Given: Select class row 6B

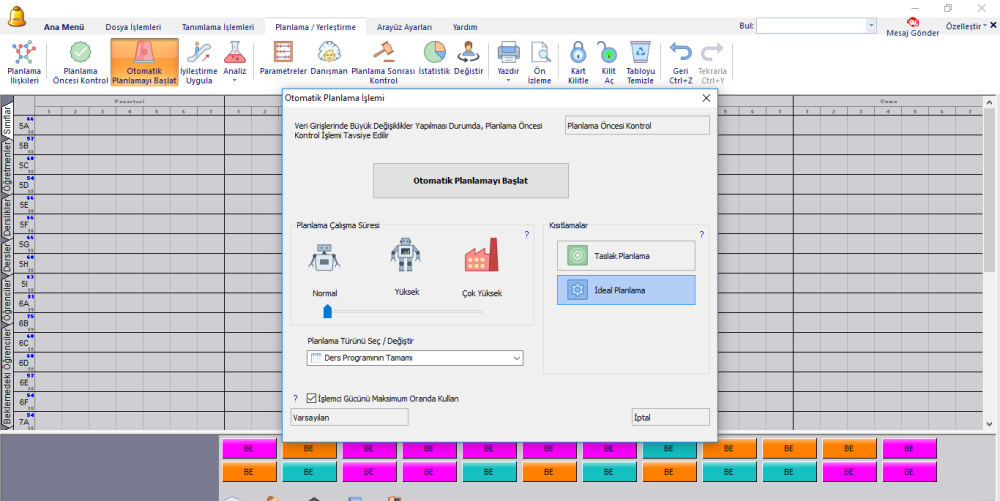Looking at the screenshot, I should click(24, 323).
